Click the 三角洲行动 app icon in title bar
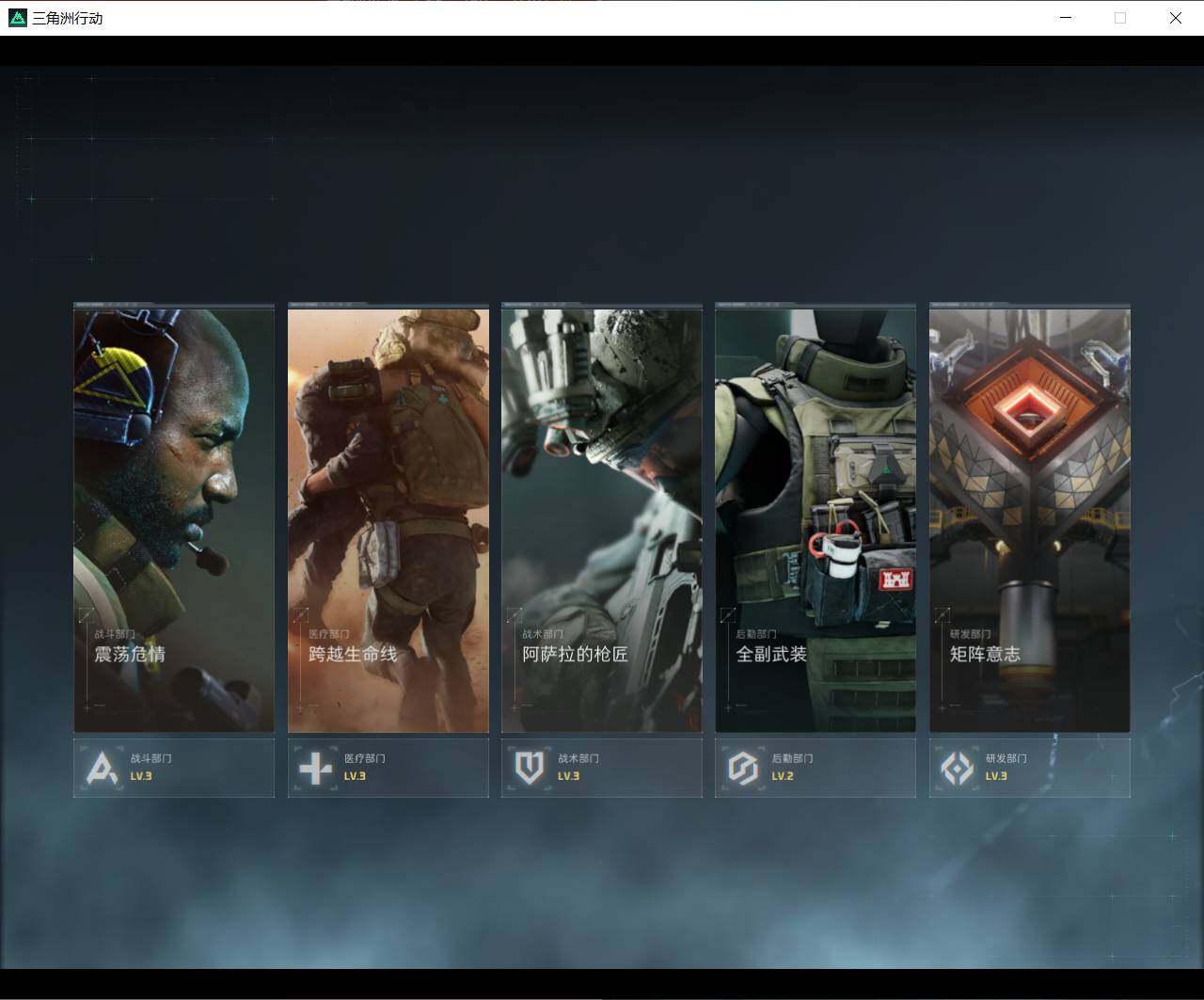Image resolution: width=1204 pixels, height=1000 pixels. (17, 18)
